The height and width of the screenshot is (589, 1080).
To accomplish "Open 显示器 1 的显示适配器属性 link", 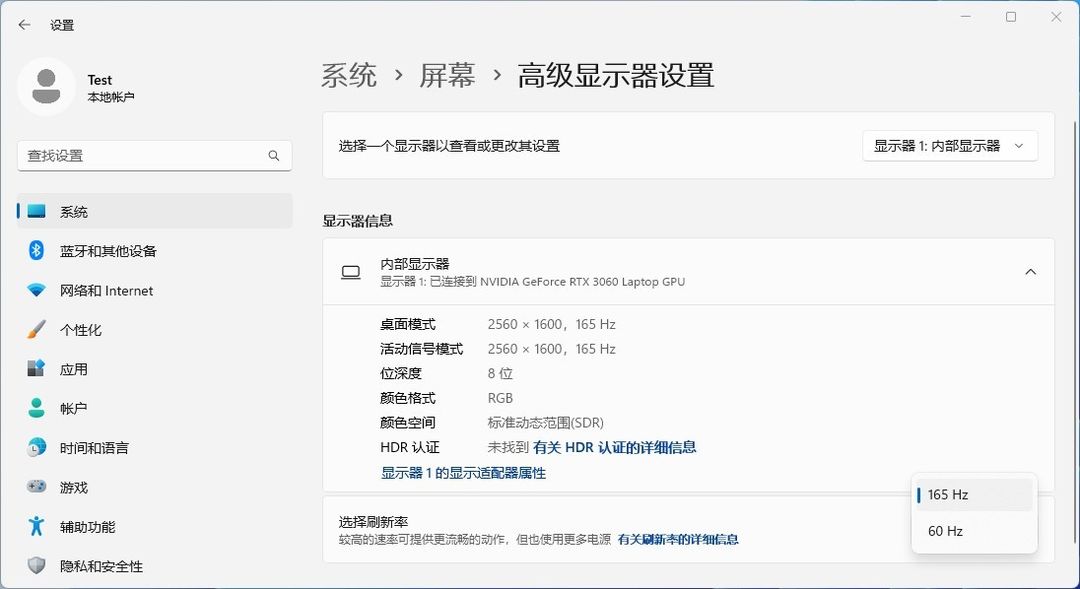I will tap(464, 473).
